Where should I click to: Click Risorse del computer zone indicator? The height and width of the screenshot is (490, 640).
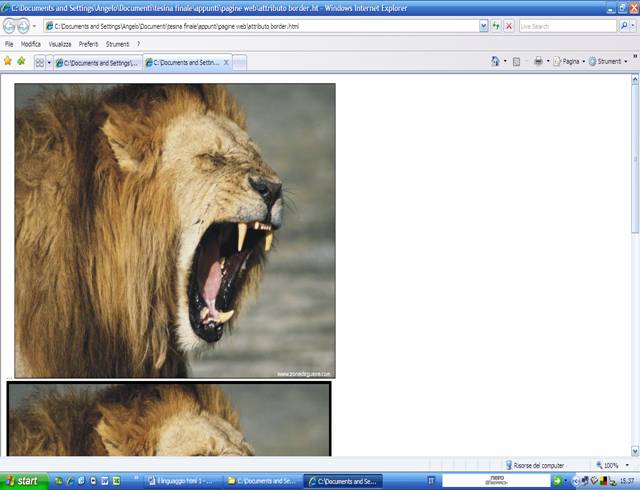[x=535, y=465]
